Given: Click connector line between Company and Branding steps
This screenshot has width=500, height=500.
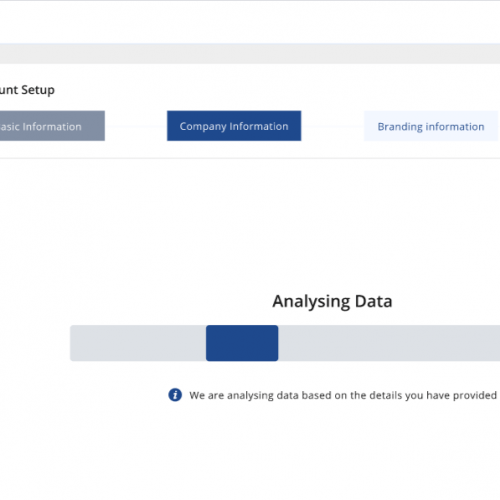Looking at the screenshot, I should pos(332,126).
